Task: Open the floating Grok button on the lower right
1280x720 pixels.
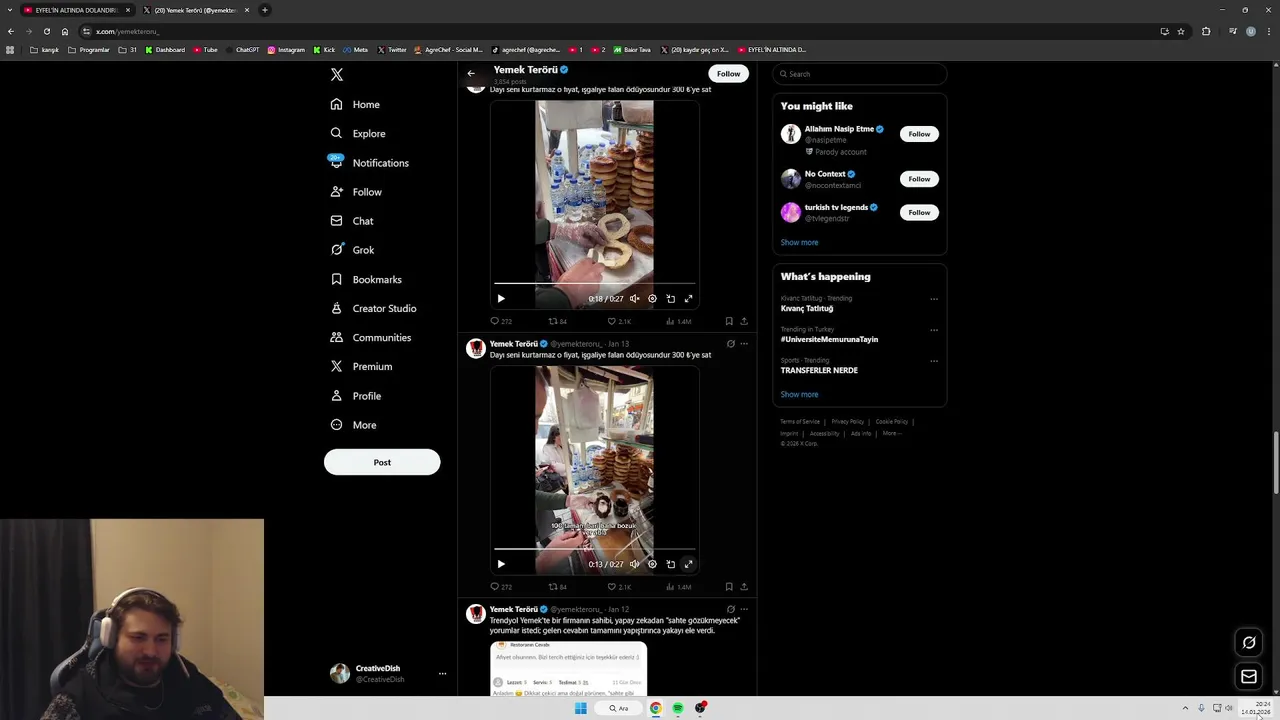Action: click(1249, 643)
